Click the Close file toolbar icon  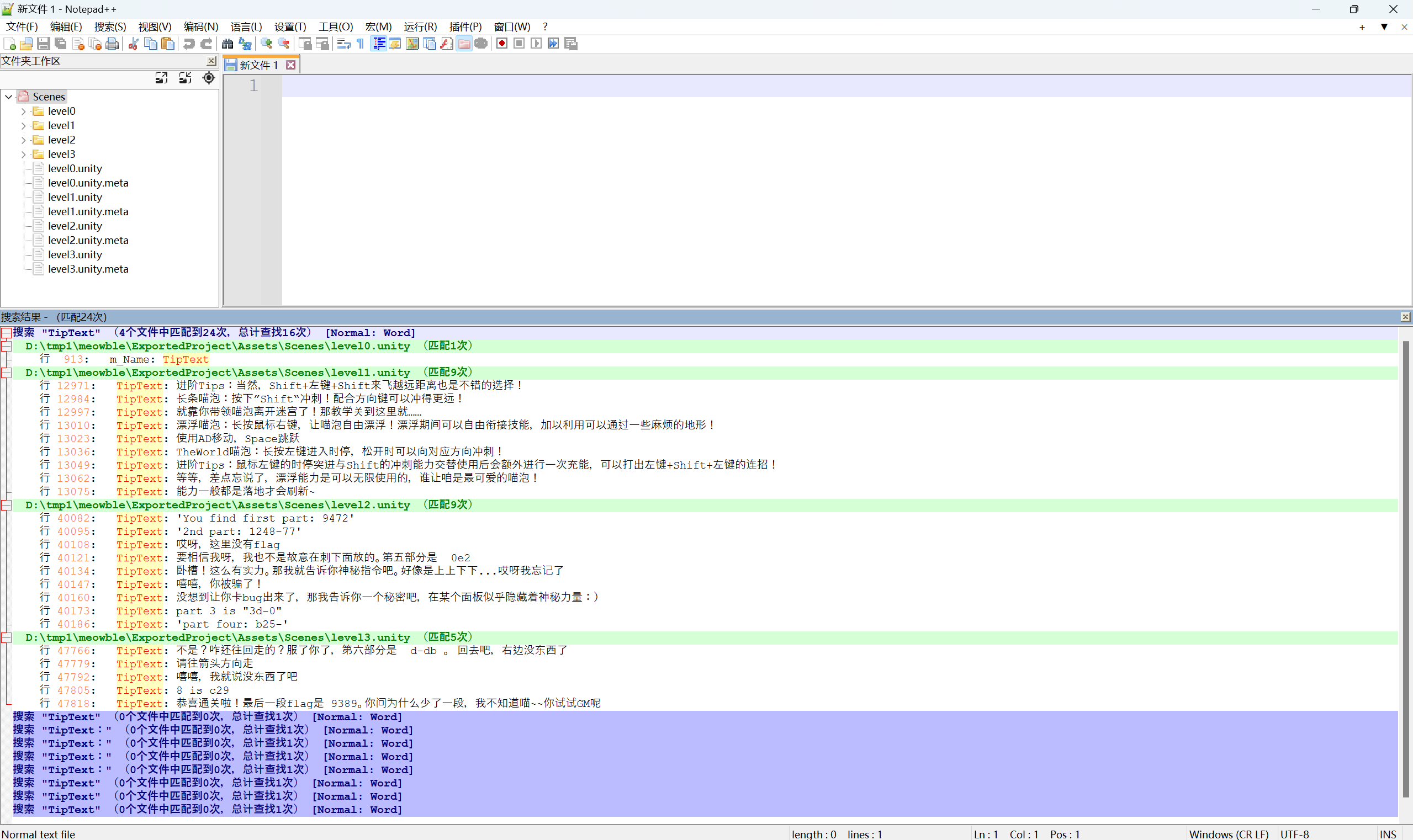point(78,44)
